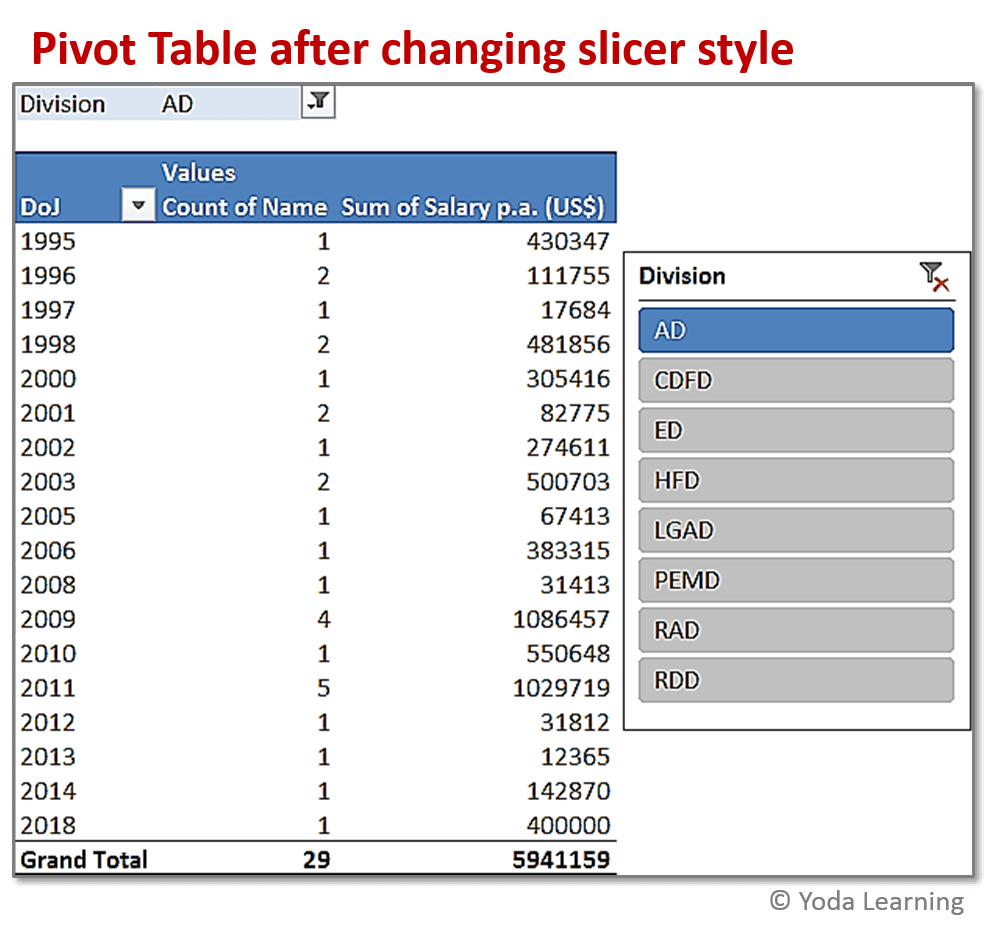Click the 2010 row label
The width and height of the screenshot is (988, 936).
pyautogui.click(x=48, y=654)
